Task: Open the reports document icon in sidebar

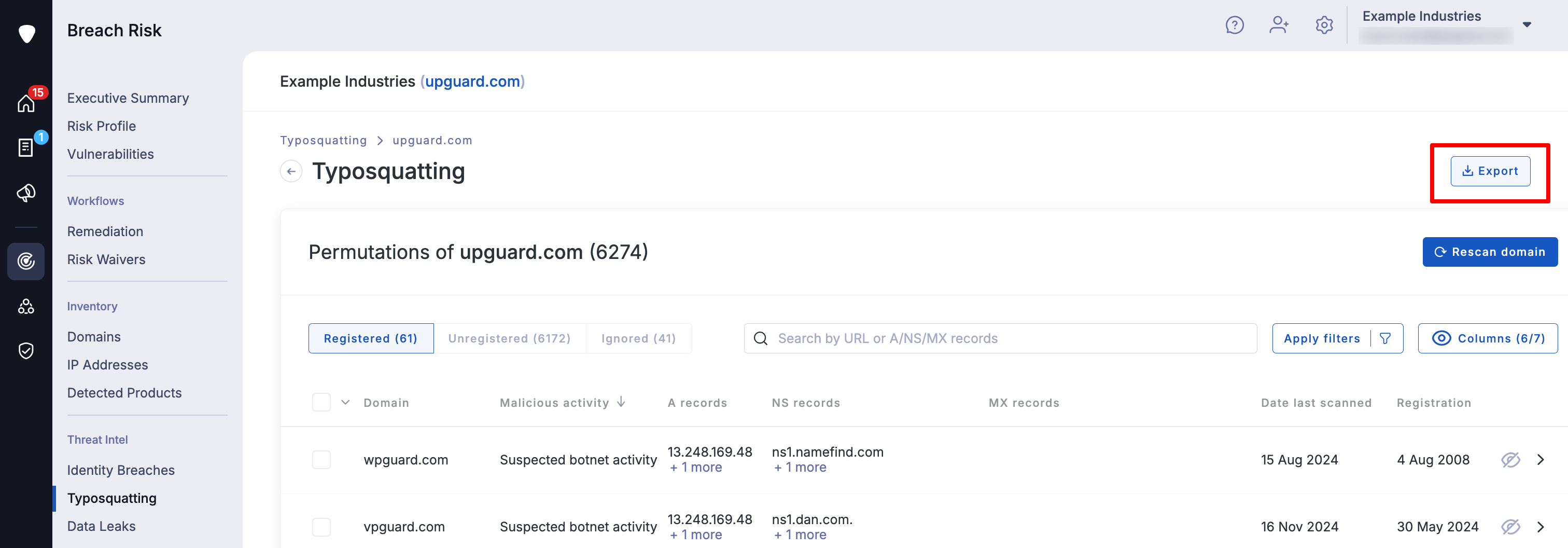Action: pyautogui.click(x=26, y=147)
